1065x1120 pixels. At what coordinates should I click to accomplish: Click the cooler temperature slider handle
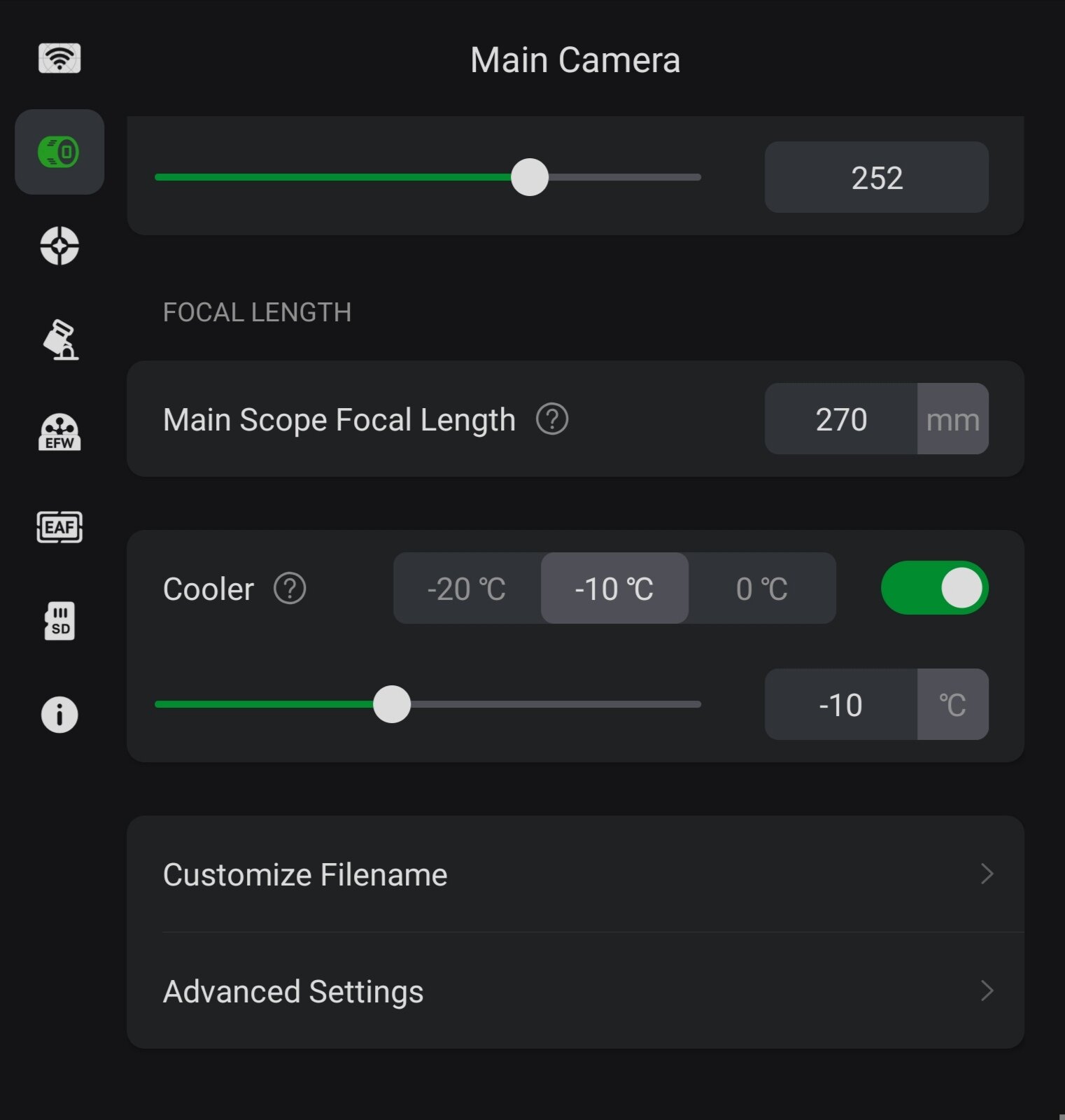(x=392, y=704)
